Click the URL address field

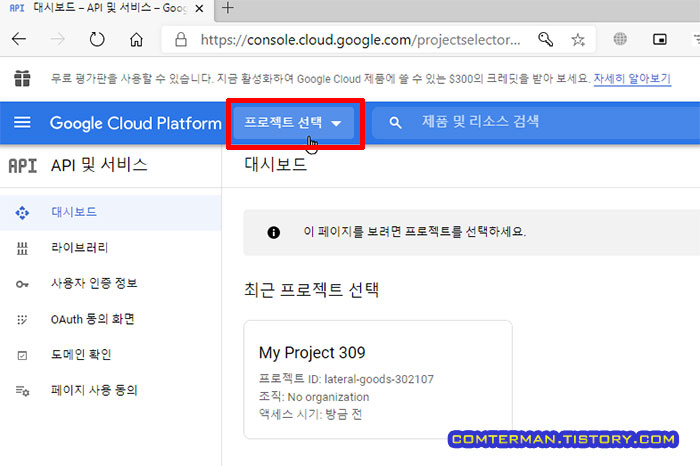360,40
